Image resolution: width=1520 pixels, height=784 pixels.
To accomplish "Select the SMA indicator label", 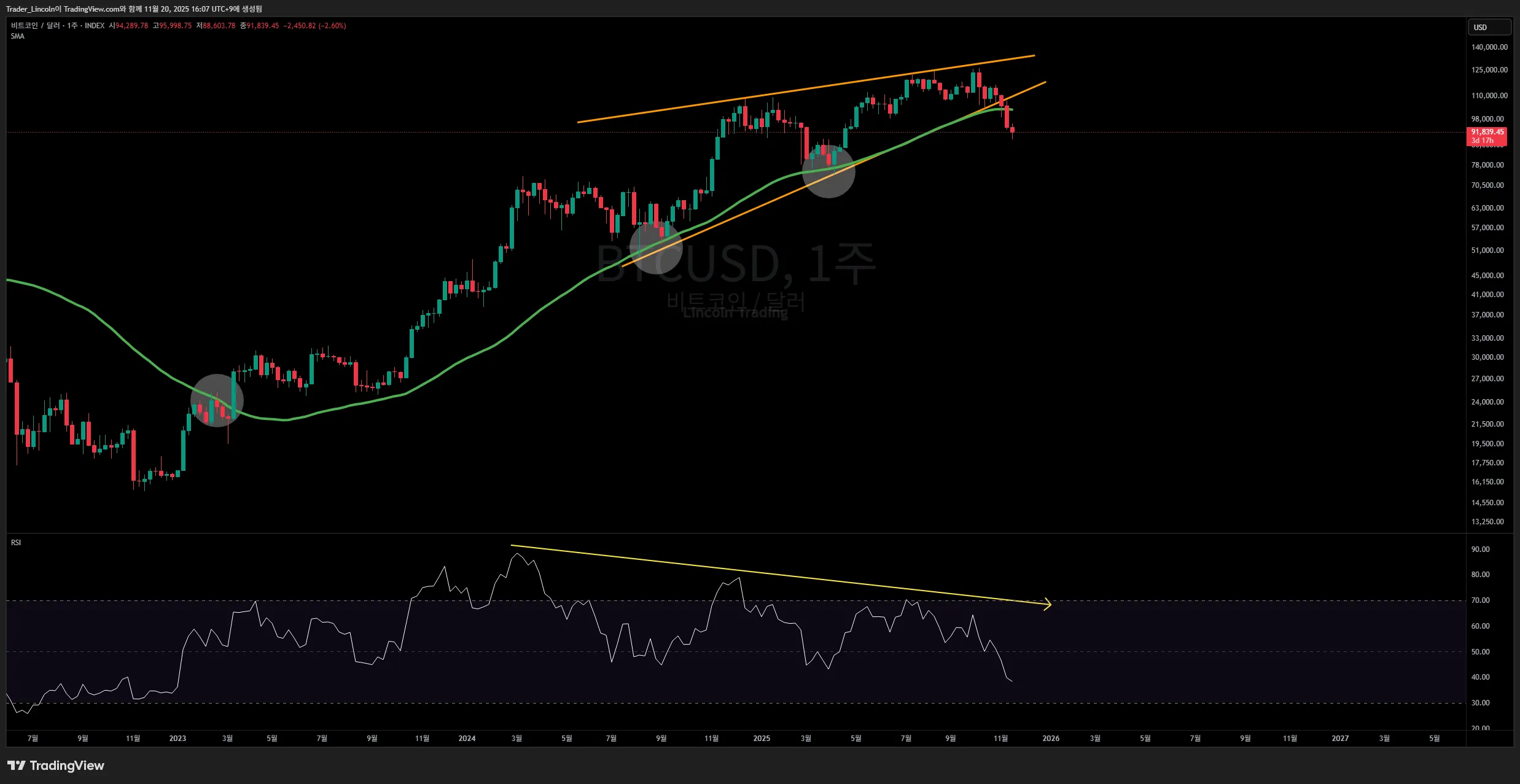I will 18,36.
